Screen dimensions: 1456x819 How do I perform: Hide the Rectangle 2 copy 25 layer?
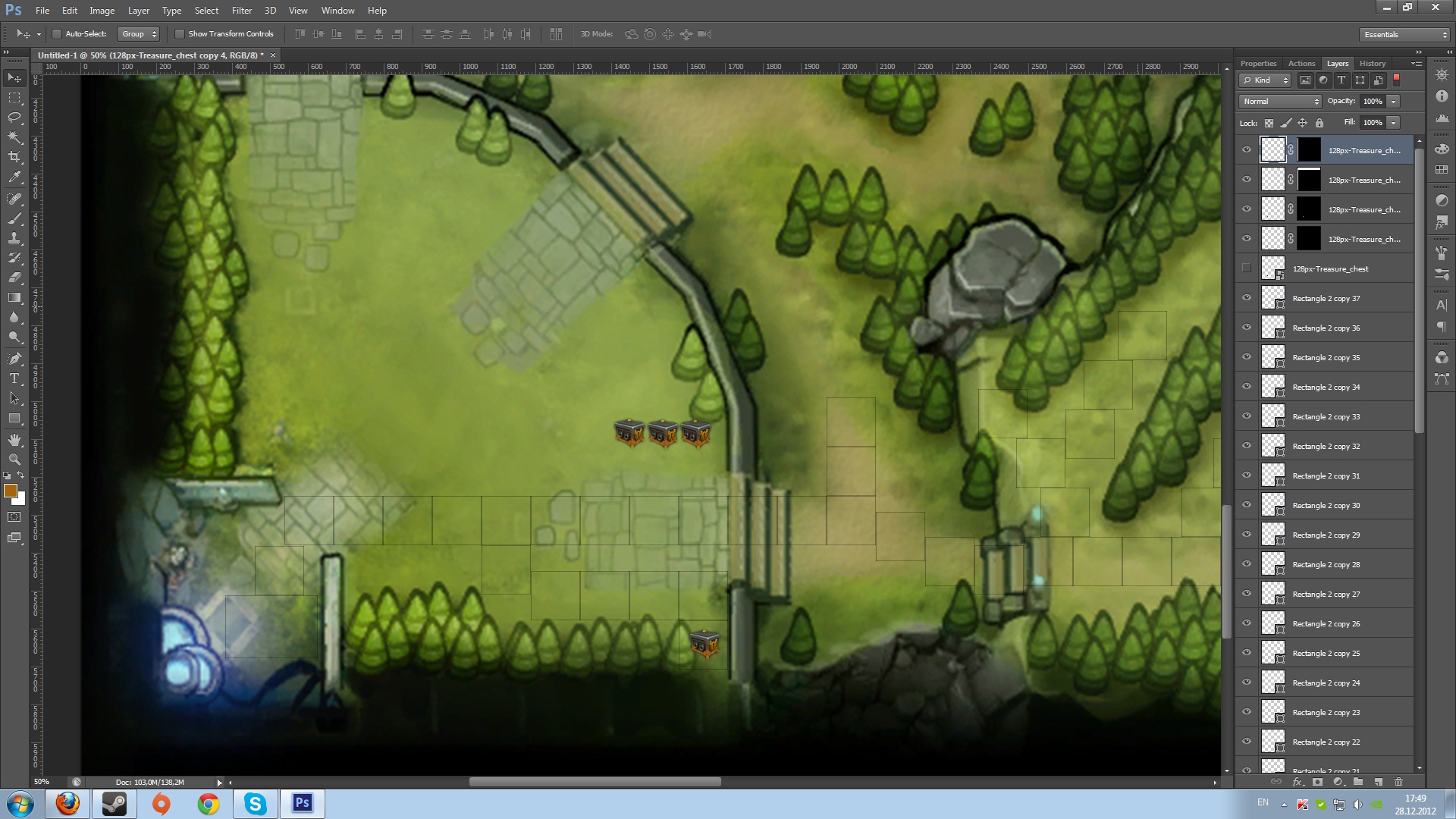1247,653
